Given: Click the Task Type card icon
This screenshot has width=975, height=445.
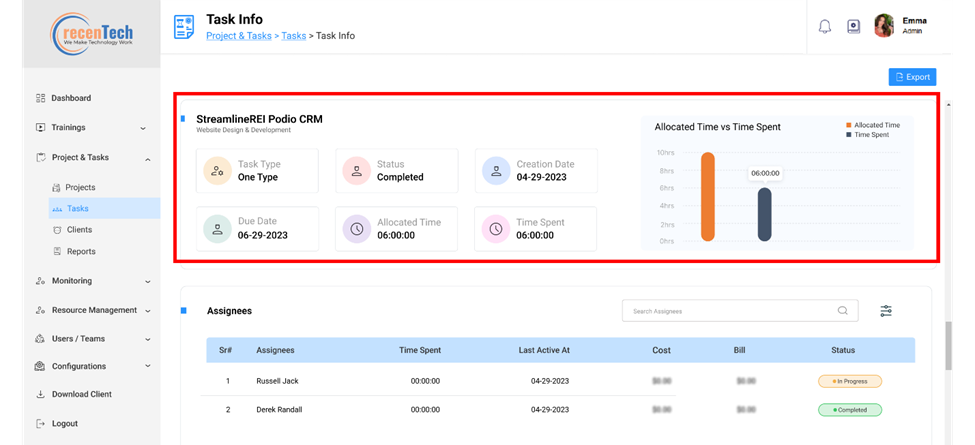Looking at the screenshot, I should (x=218, y=171).
